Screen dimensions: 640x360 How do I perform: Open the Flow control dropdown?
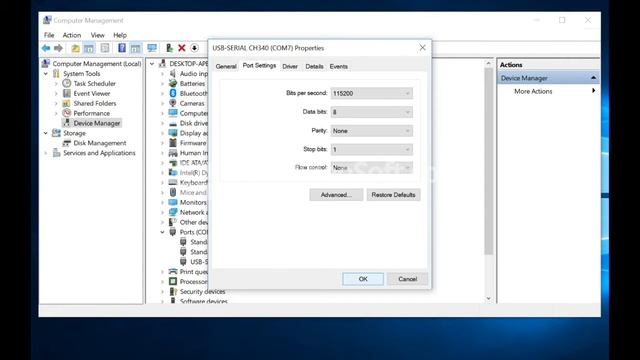[x=371, y=167]
